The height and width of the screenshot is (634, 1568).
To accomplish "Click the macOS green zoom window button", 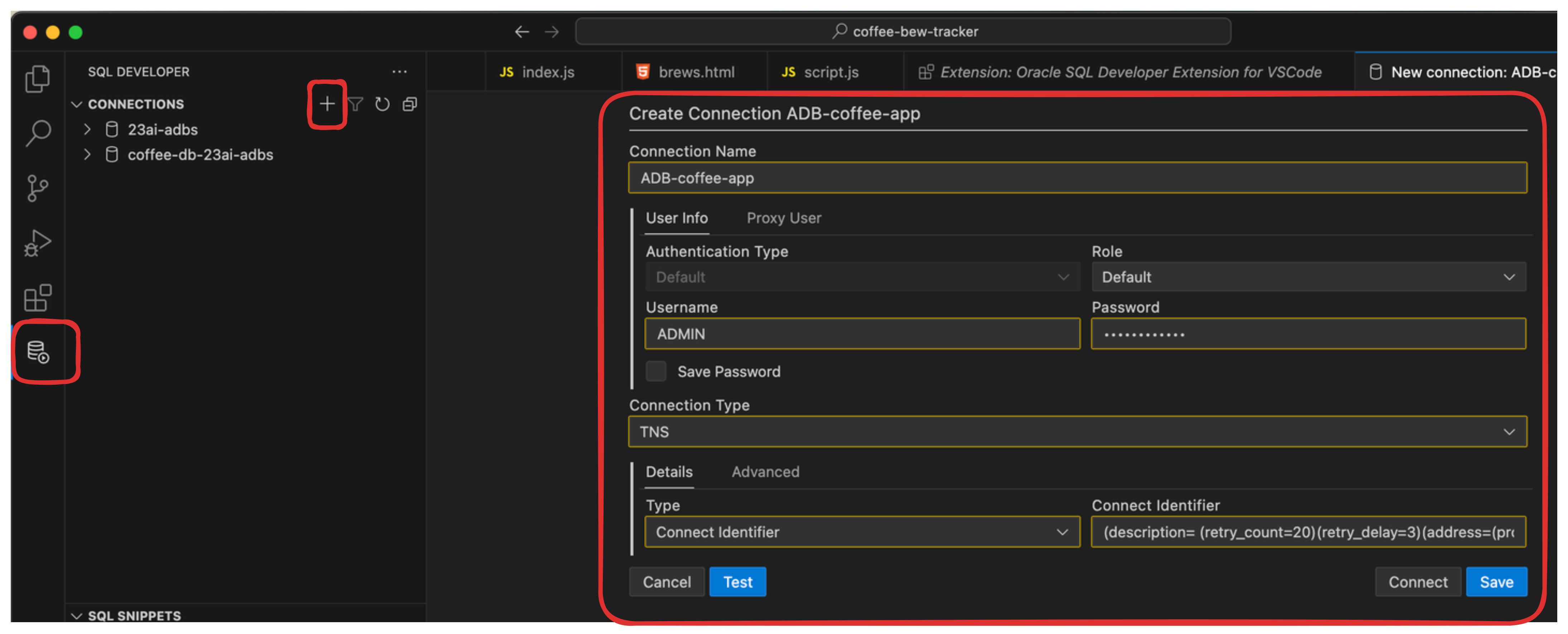I will click(76, 32).
